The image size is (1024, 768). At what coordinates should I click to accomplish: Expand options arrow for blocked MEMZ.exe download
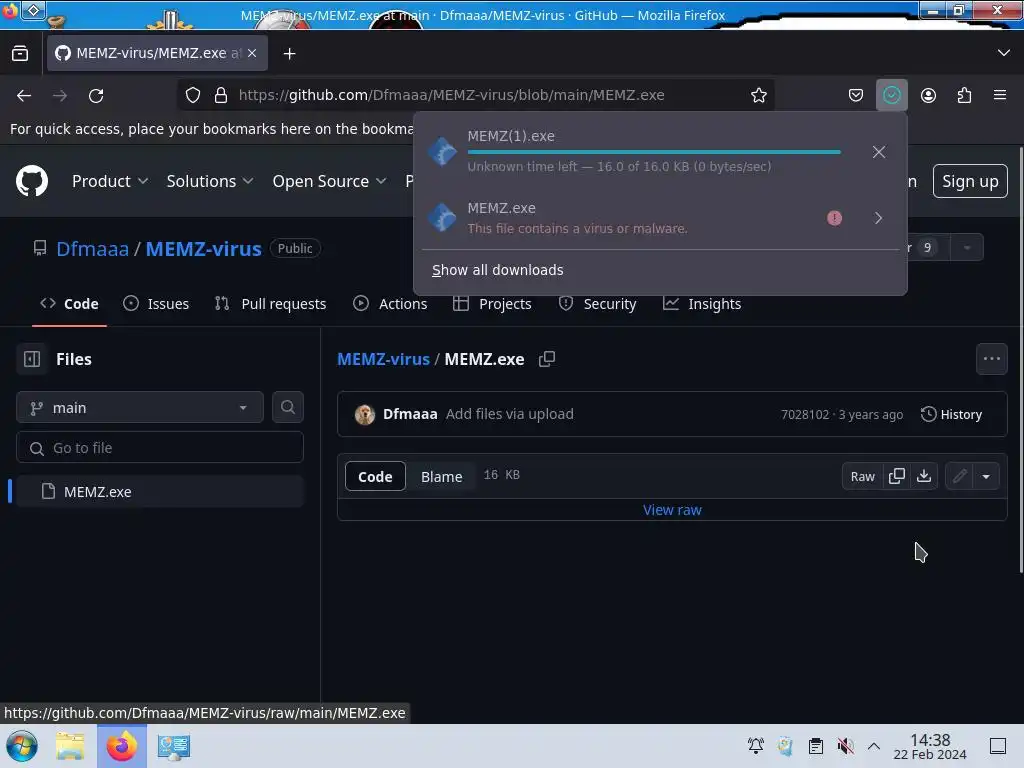coord(878,218)
